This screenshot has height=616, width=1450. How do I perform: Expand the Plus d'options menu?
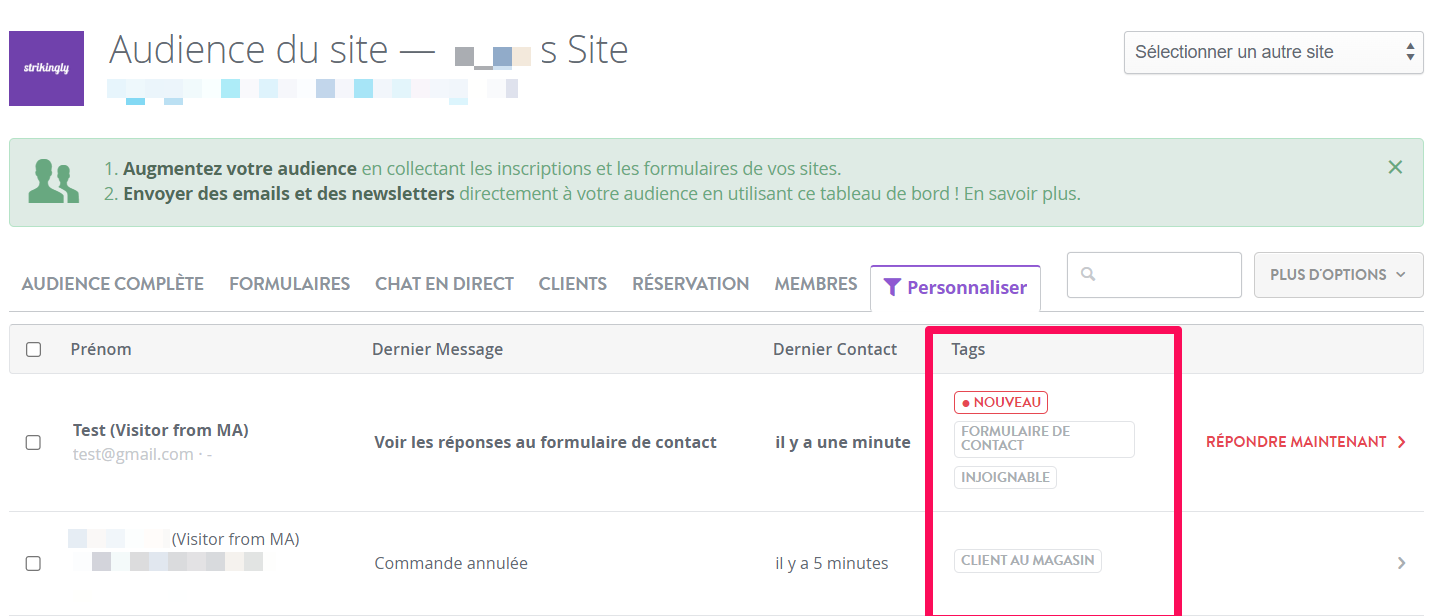(1338, 275)
